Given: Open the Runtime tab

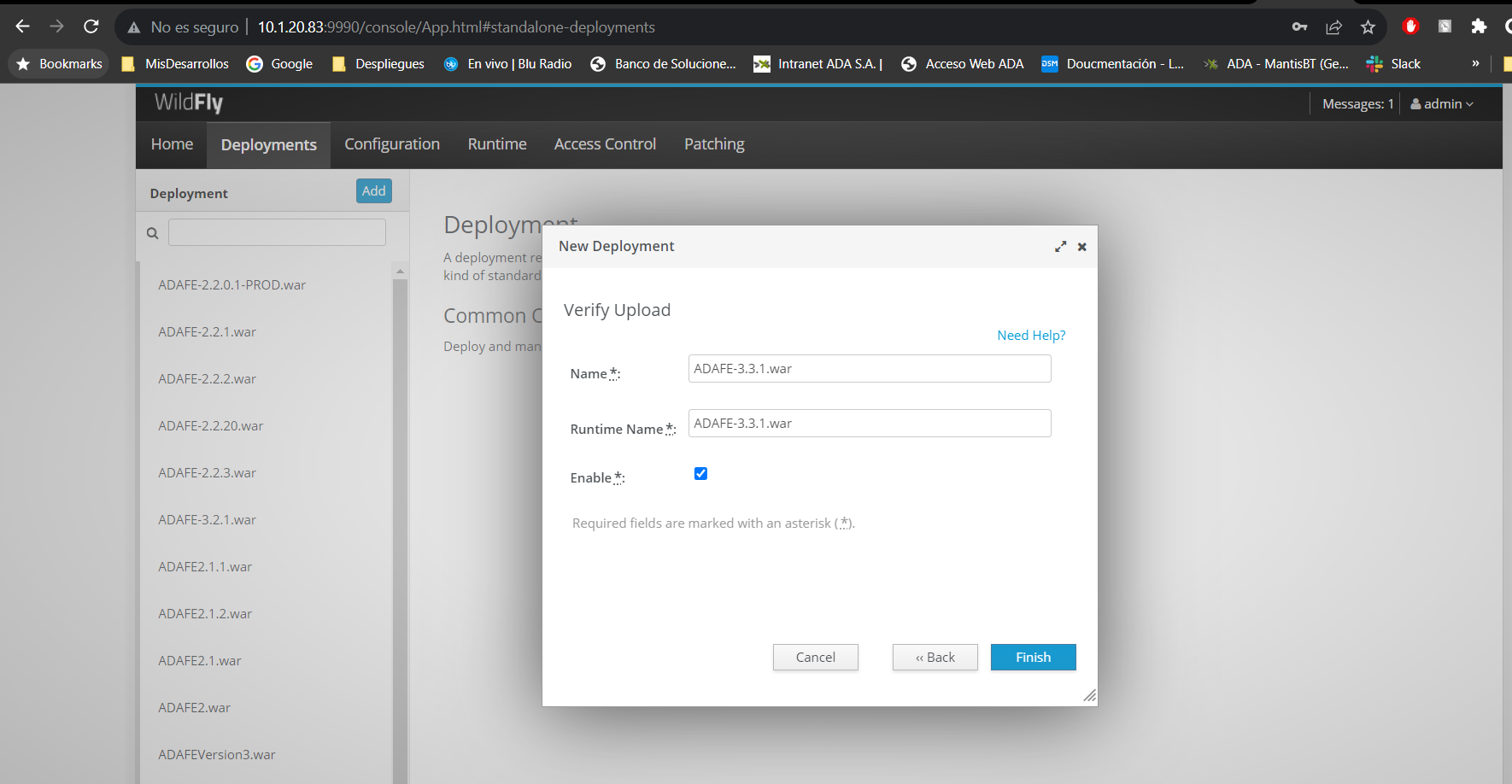Looking at the screenshot, I should click(x=497, y=144).
